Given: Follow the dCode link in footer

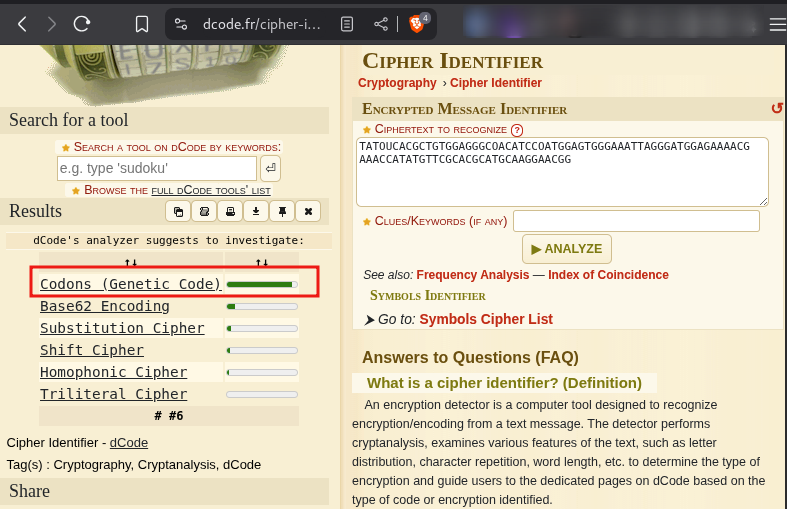Looking at the screenshot, I should click(x=129, y=443).
